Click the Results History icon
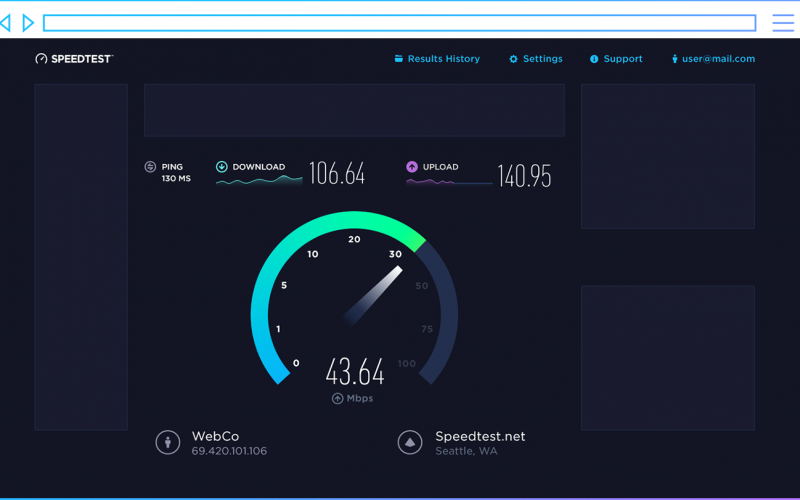 (x=399, y=59)
